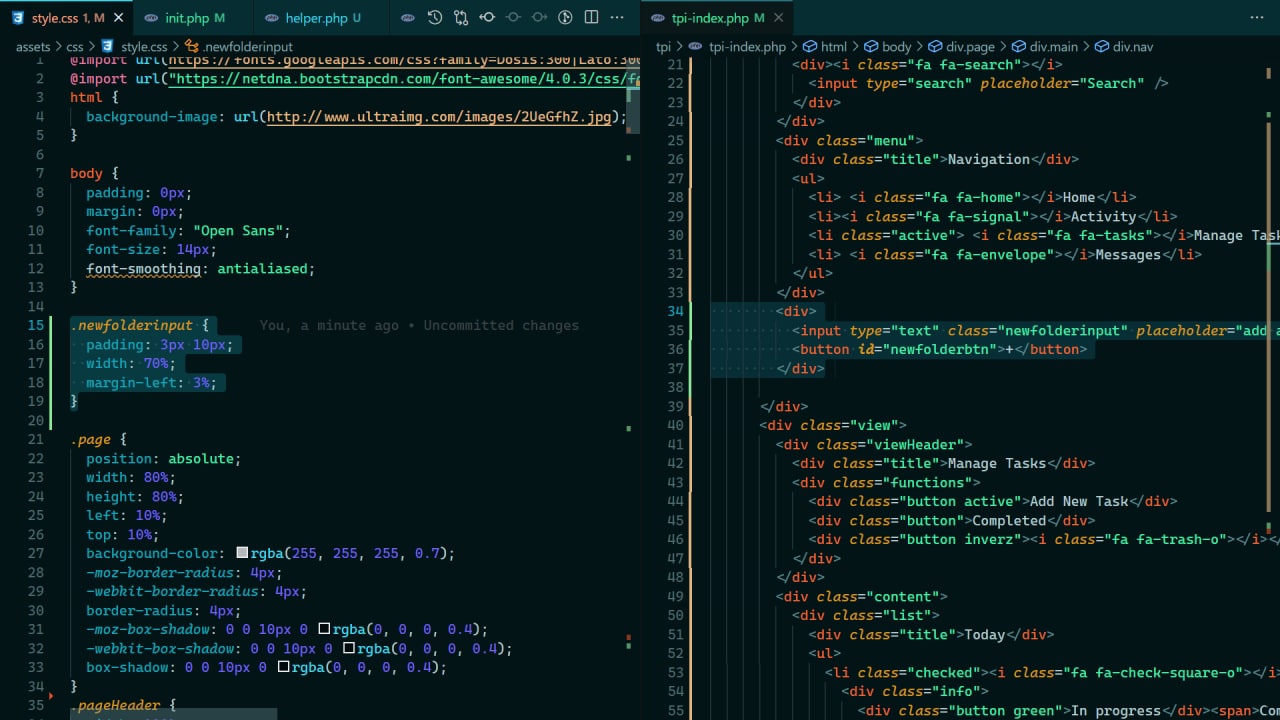1280x720 pixels.
Task: Click line number 15 in style.css
Action: click(36, 325)
